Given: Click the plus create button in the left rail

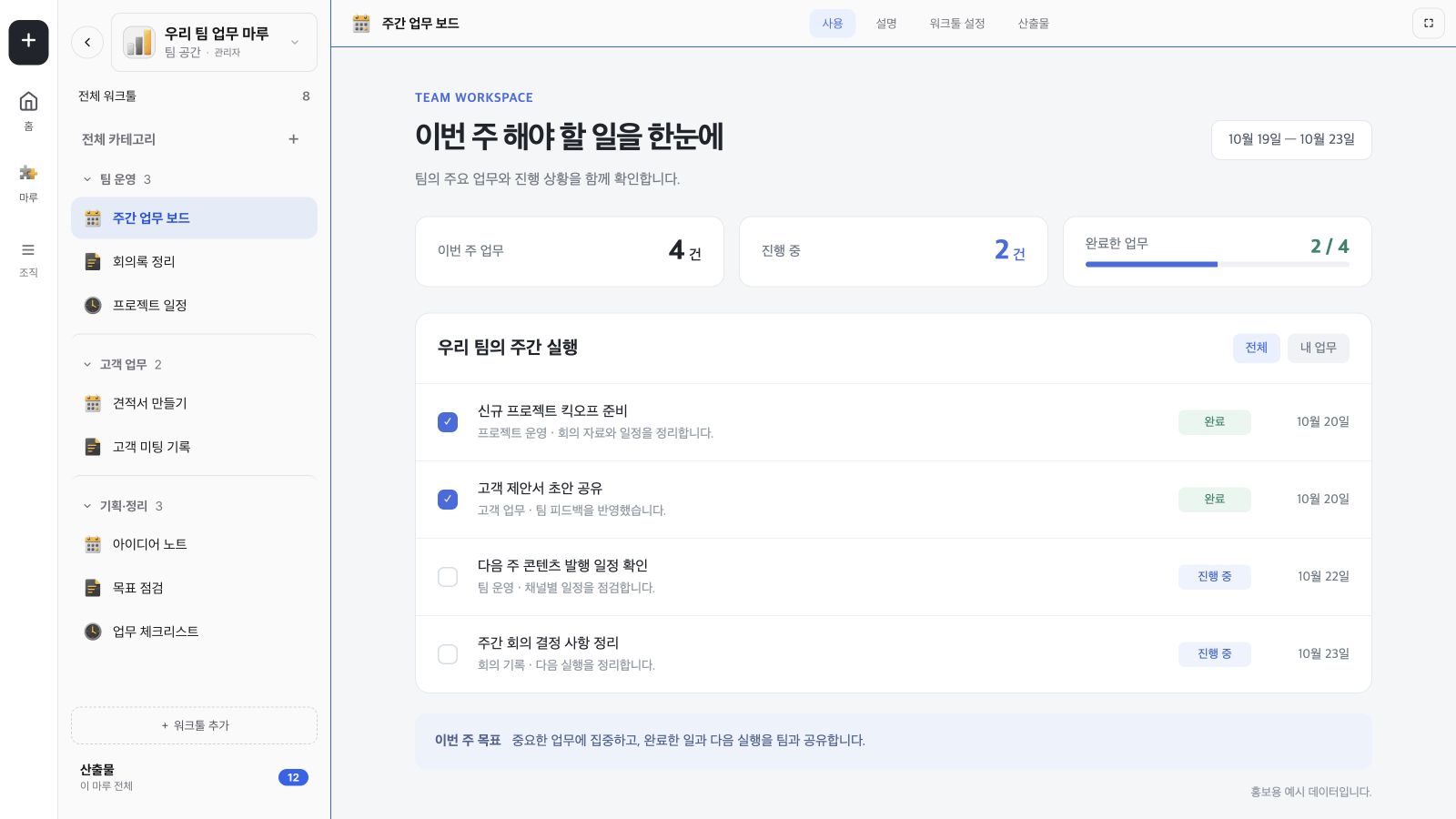Looking at the screenshot, I should [x=28, y=42].
